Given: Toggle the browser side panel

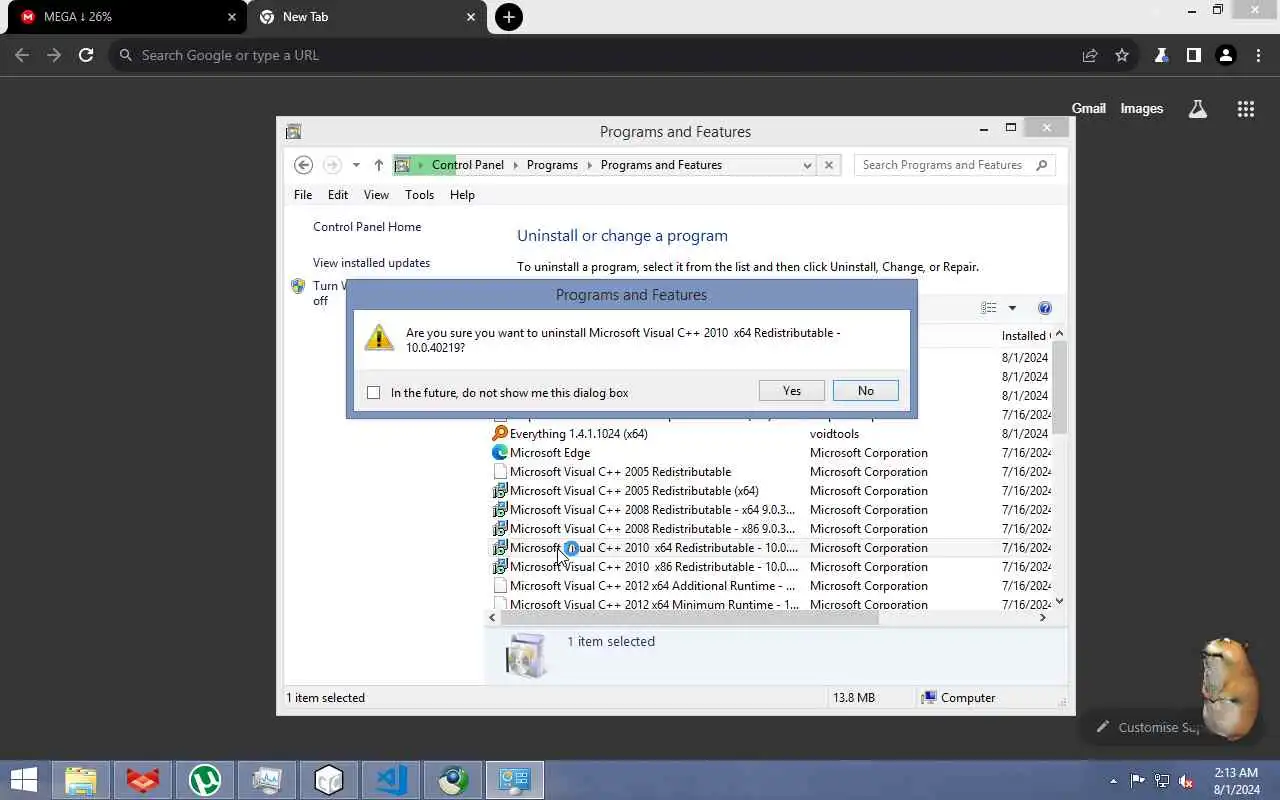Looking at the screenshot, I should click(1193, 55).
